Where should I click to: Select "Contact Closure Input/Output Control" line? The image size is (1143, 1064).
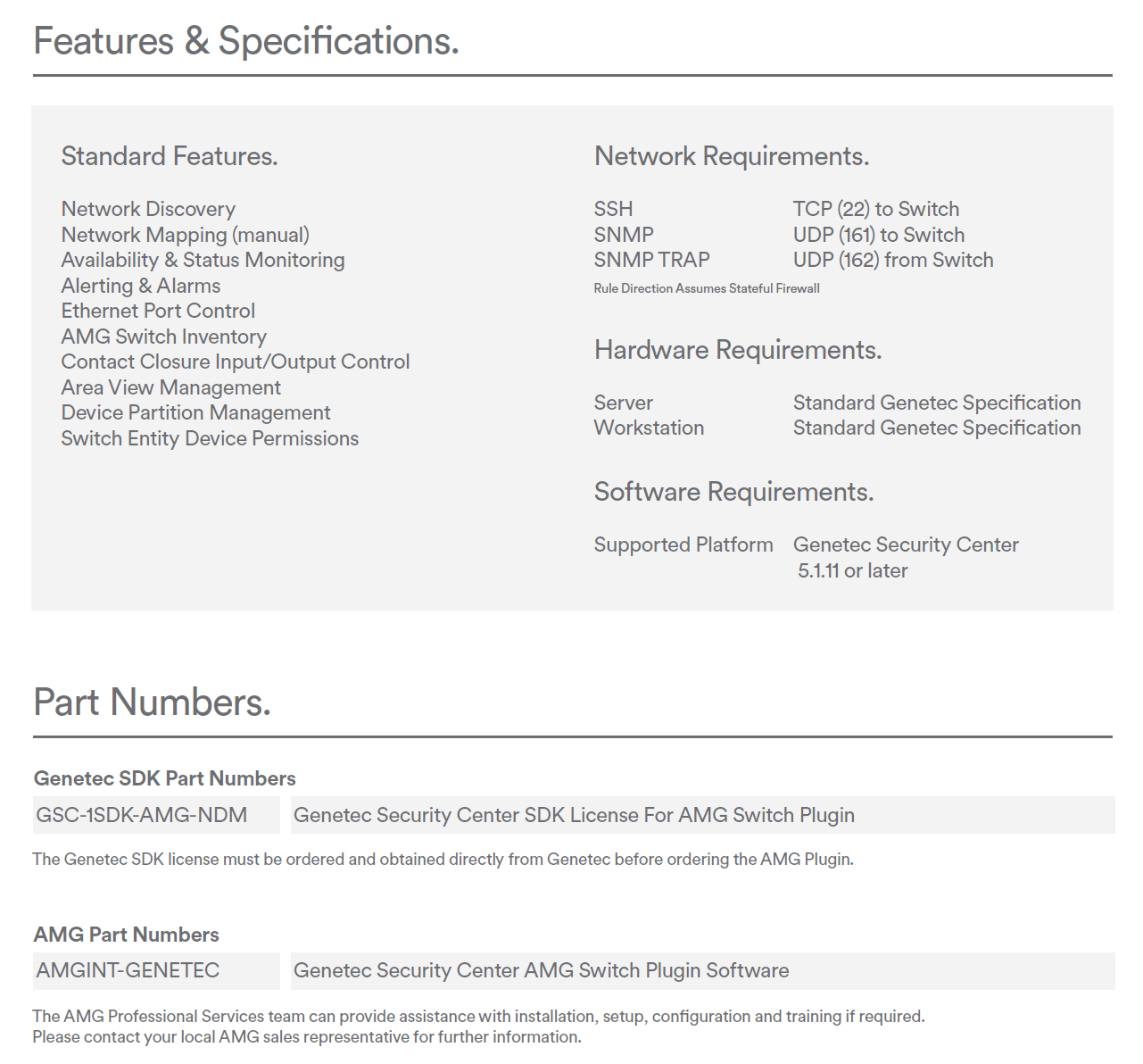click(x=236, y=362)
